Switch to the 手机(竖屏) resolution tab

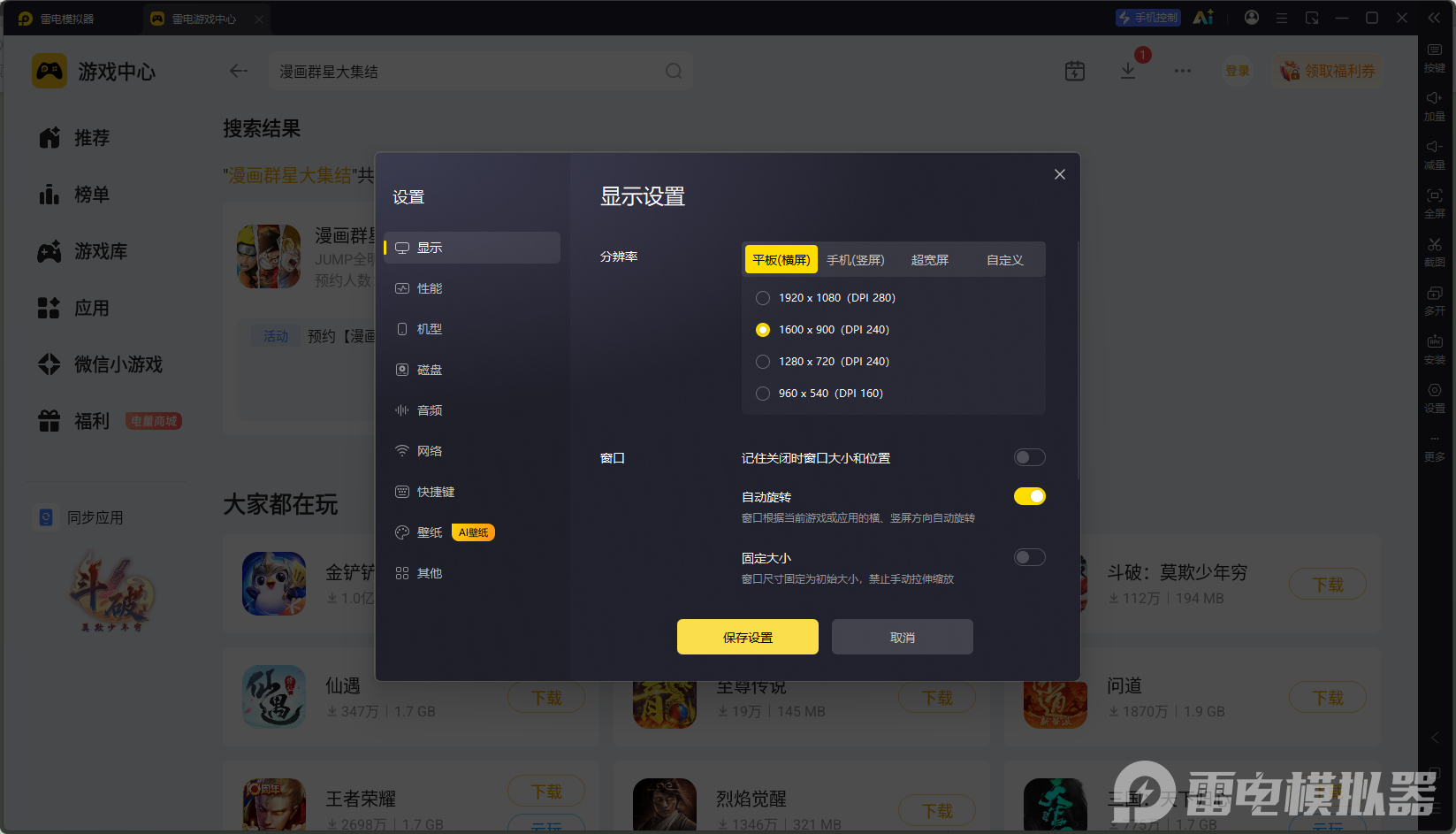click(x=856, y=260)
